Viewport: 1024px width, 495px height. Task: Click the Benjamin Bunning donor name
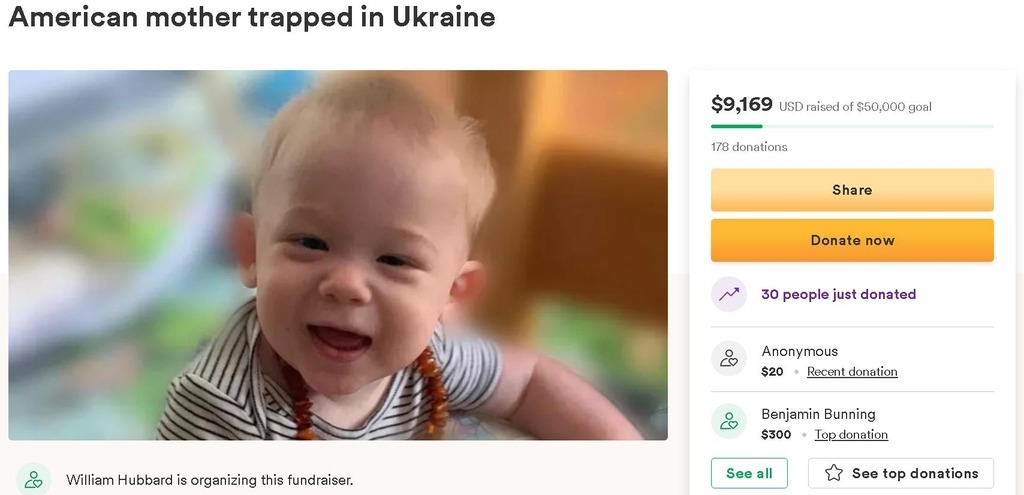click(x=818, y=414)
